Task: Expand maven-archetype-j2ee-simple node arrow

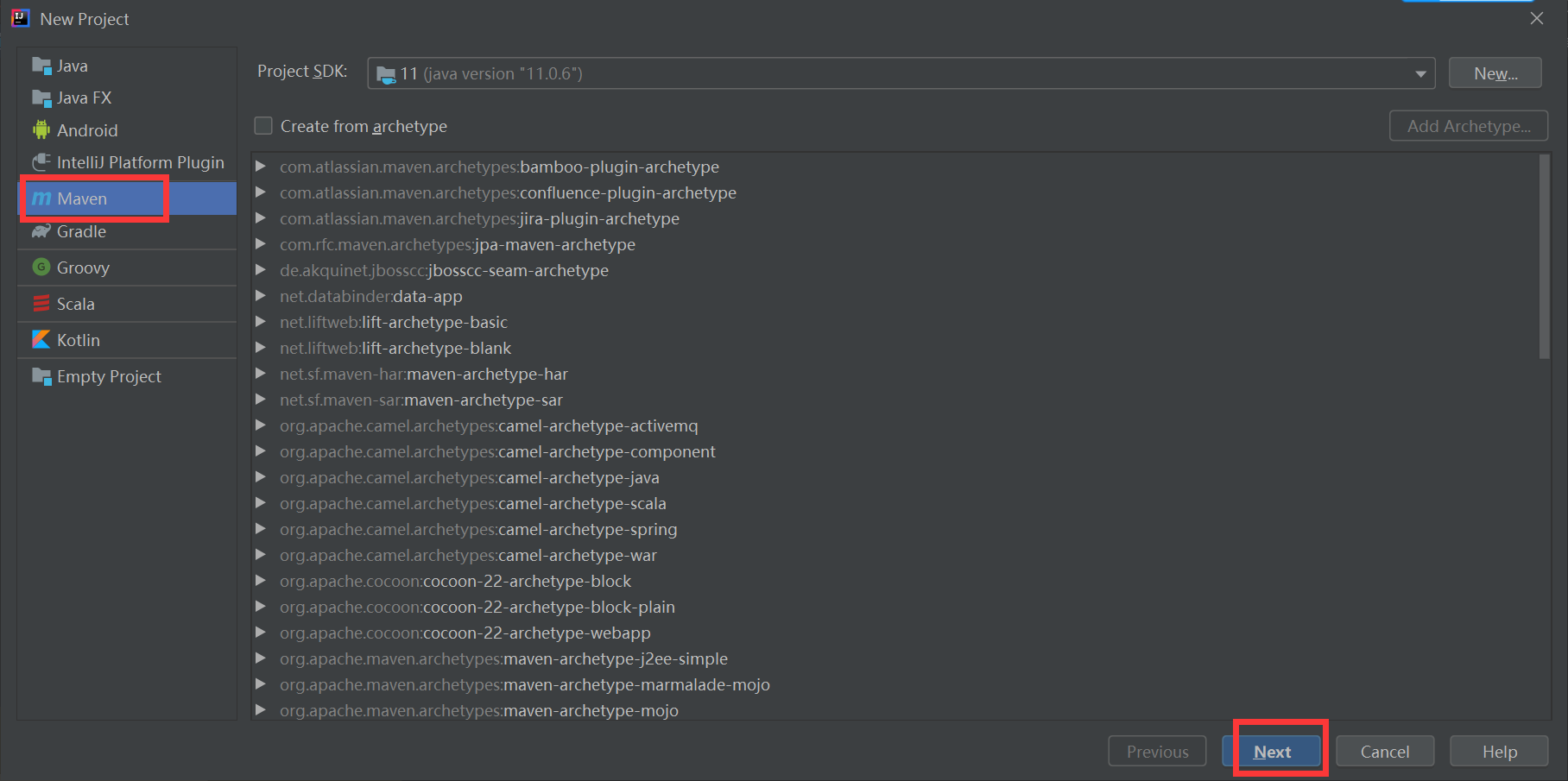Action: coord(260,658)
